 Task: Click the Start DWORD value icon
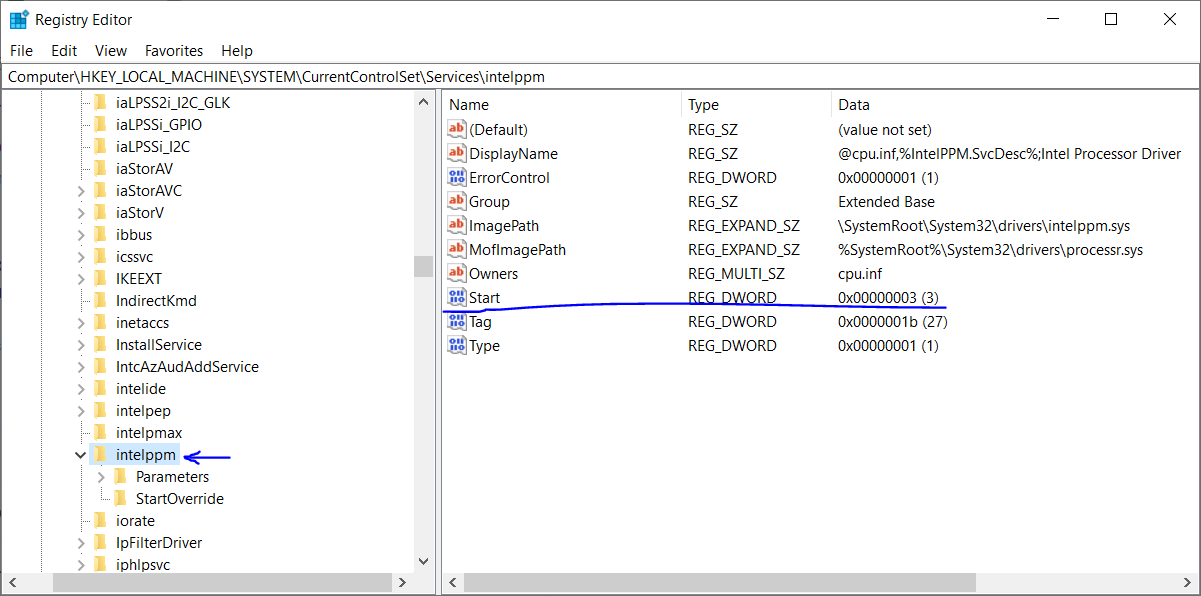tap(456, 297)
